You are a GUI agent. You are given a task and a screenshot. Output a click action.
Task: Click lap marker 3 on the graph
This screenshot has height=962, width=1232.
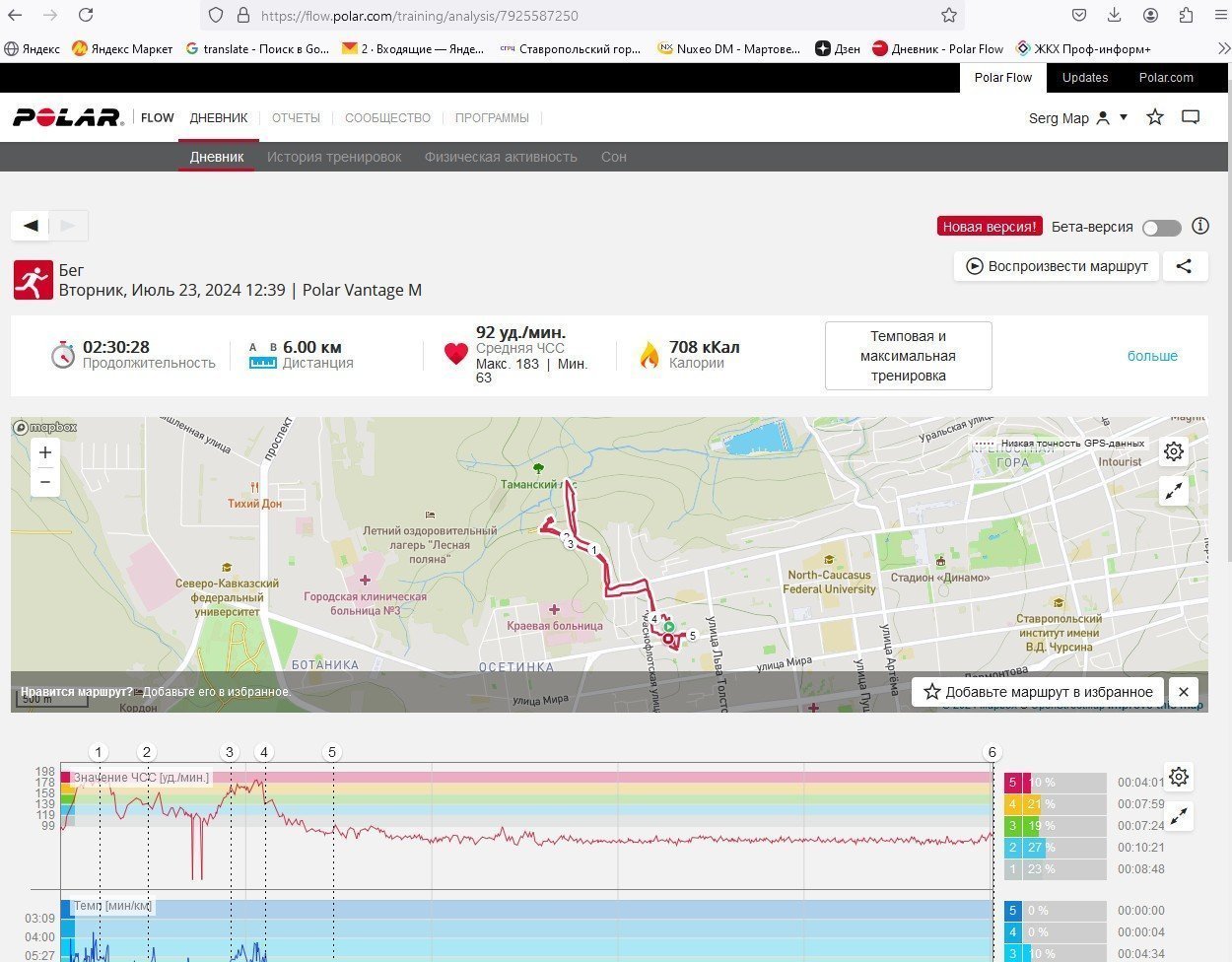click(x=230, y=752)
